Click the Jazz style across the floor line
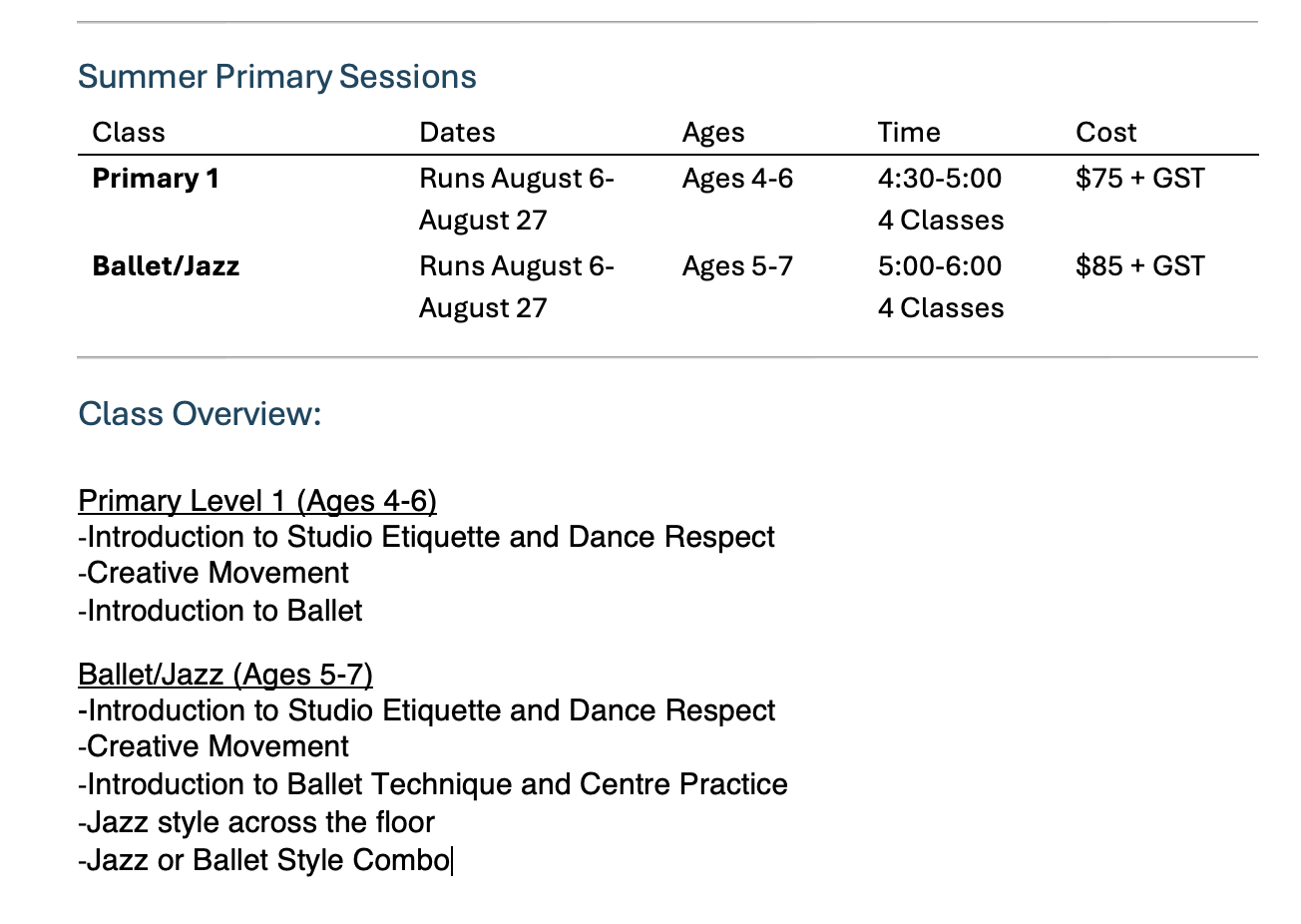The height and width of the screenshot is (924, 1301). [256, 822]
